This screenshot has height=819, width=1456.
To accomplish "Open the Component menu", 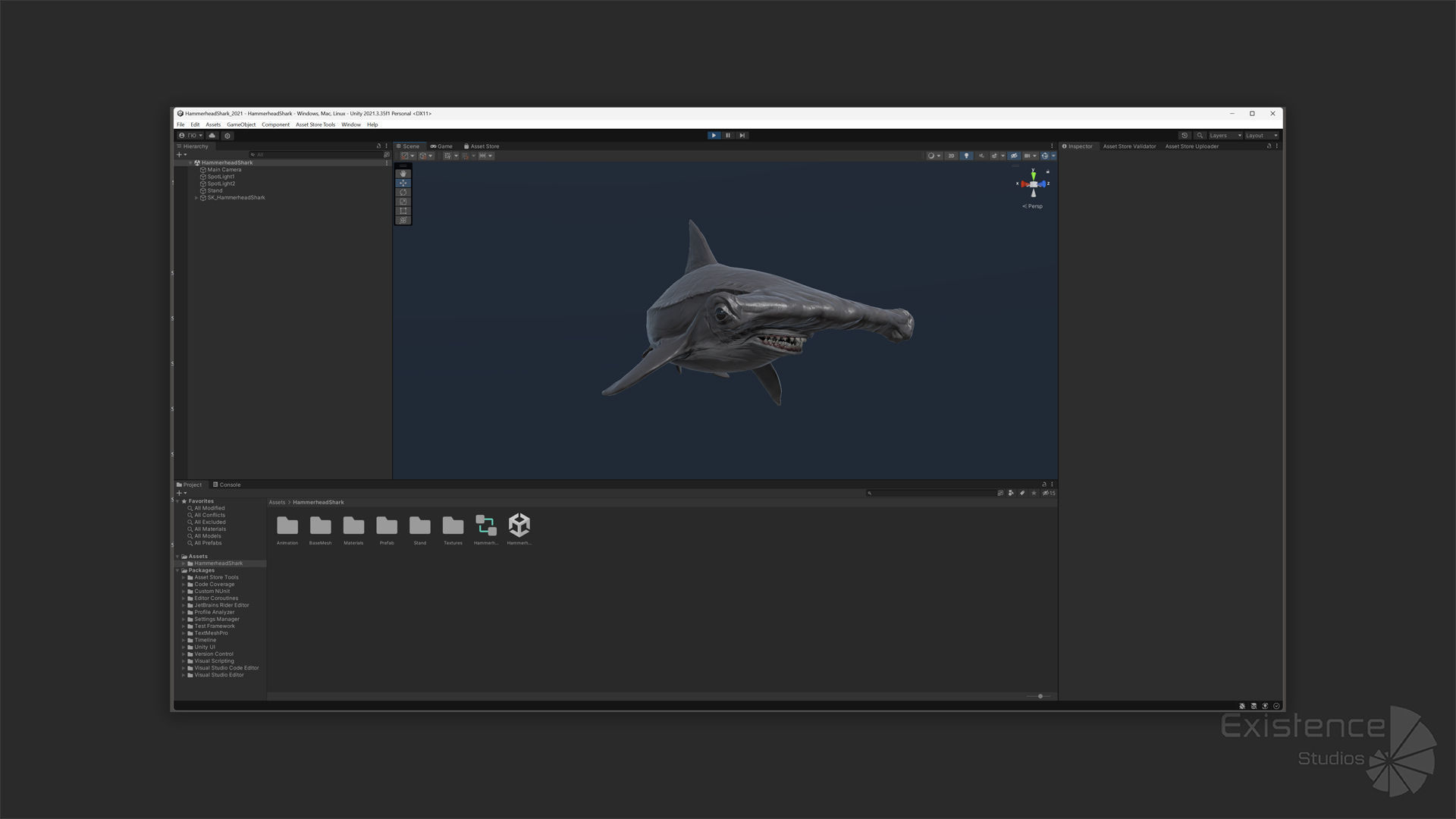I will (275, 124).
